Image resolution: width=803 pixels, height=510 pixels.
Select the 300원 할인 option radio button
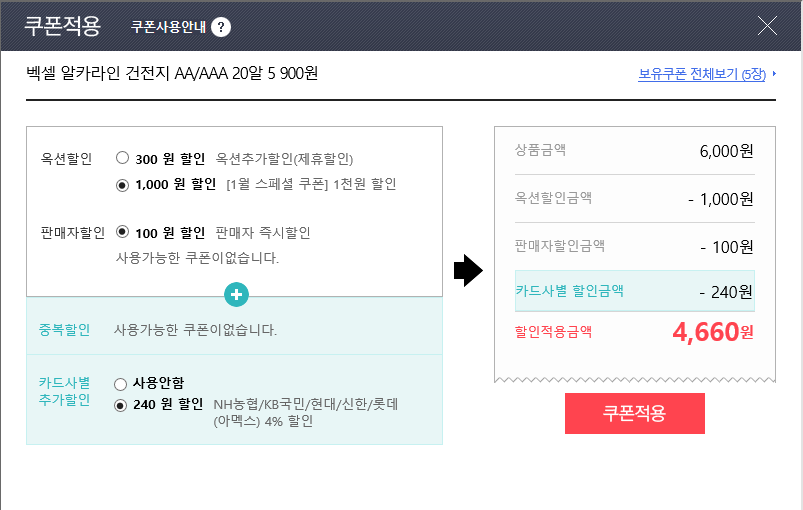(122, 158)
